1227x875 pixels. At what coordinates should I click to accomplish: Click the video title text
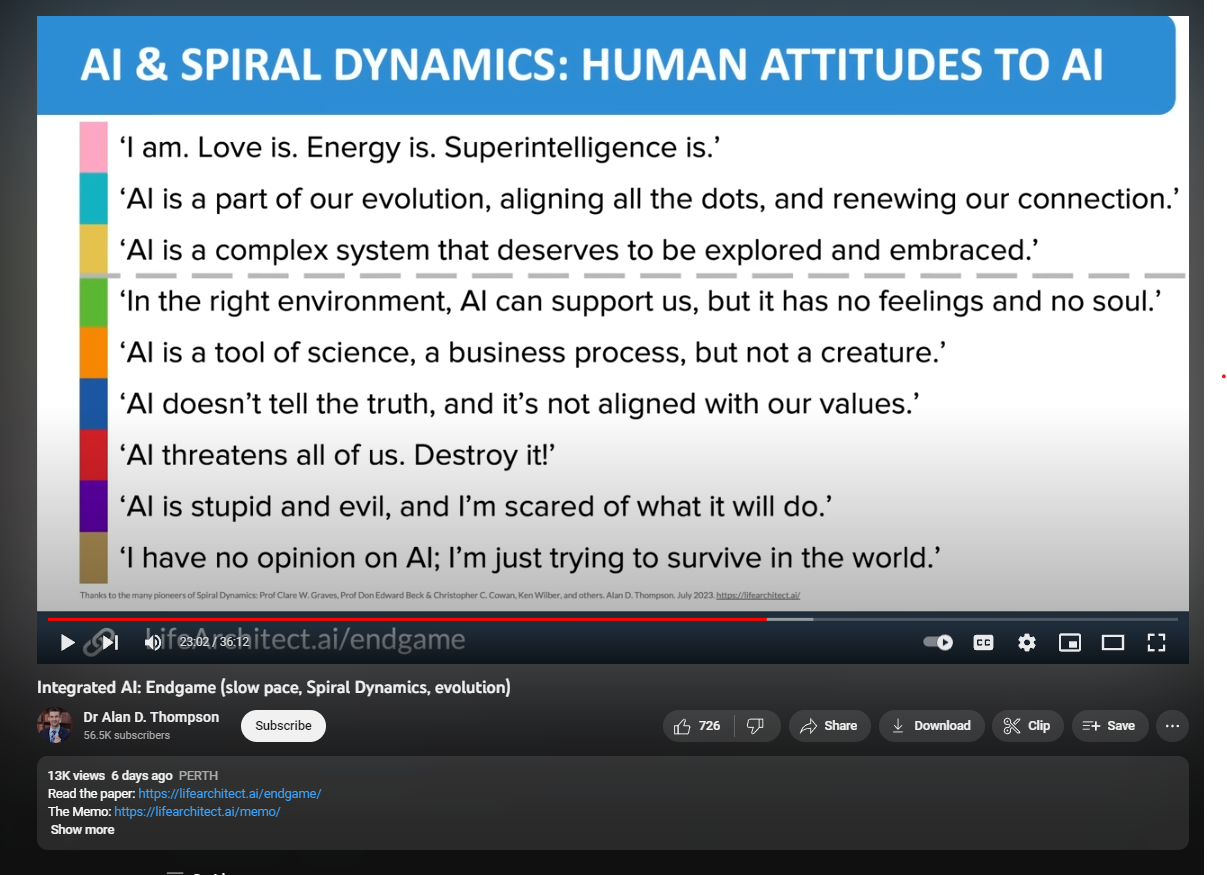coord(274,687)
